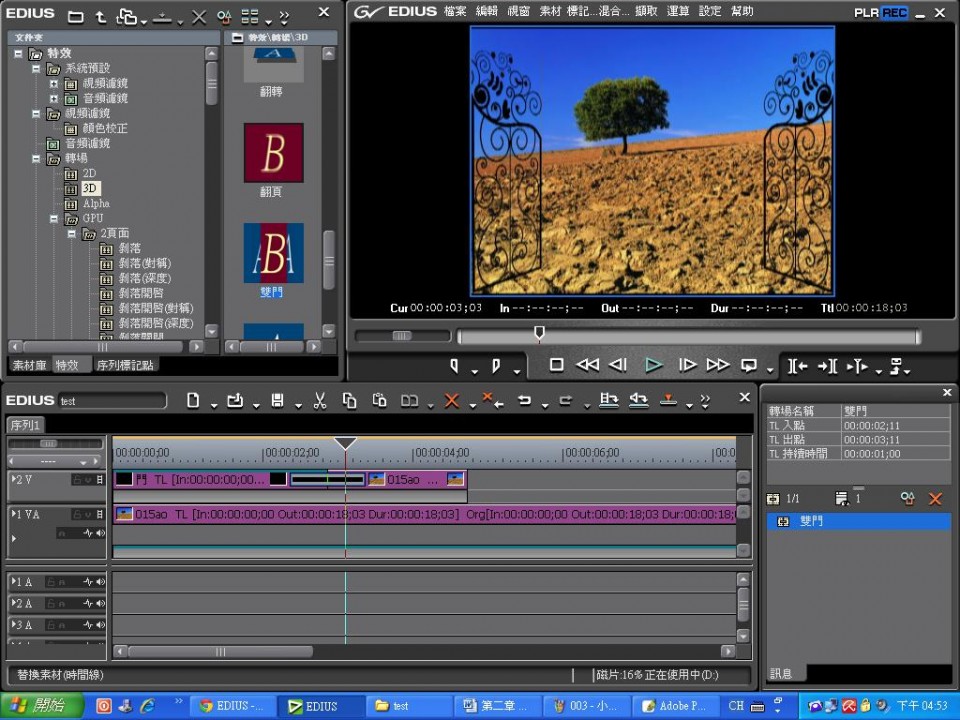Screen dimensions: 960x720
Task: Select the 素材庫 tab
Action: pos(29,365)
